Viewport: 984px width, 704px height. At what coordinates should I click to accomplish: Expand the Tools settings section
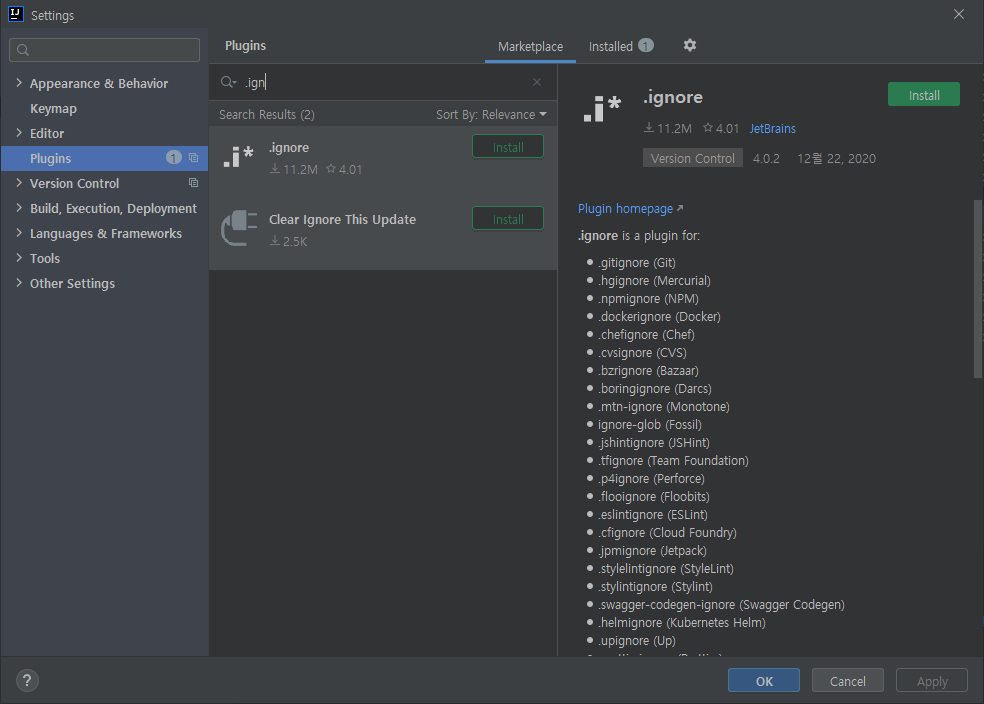[19, 258]
